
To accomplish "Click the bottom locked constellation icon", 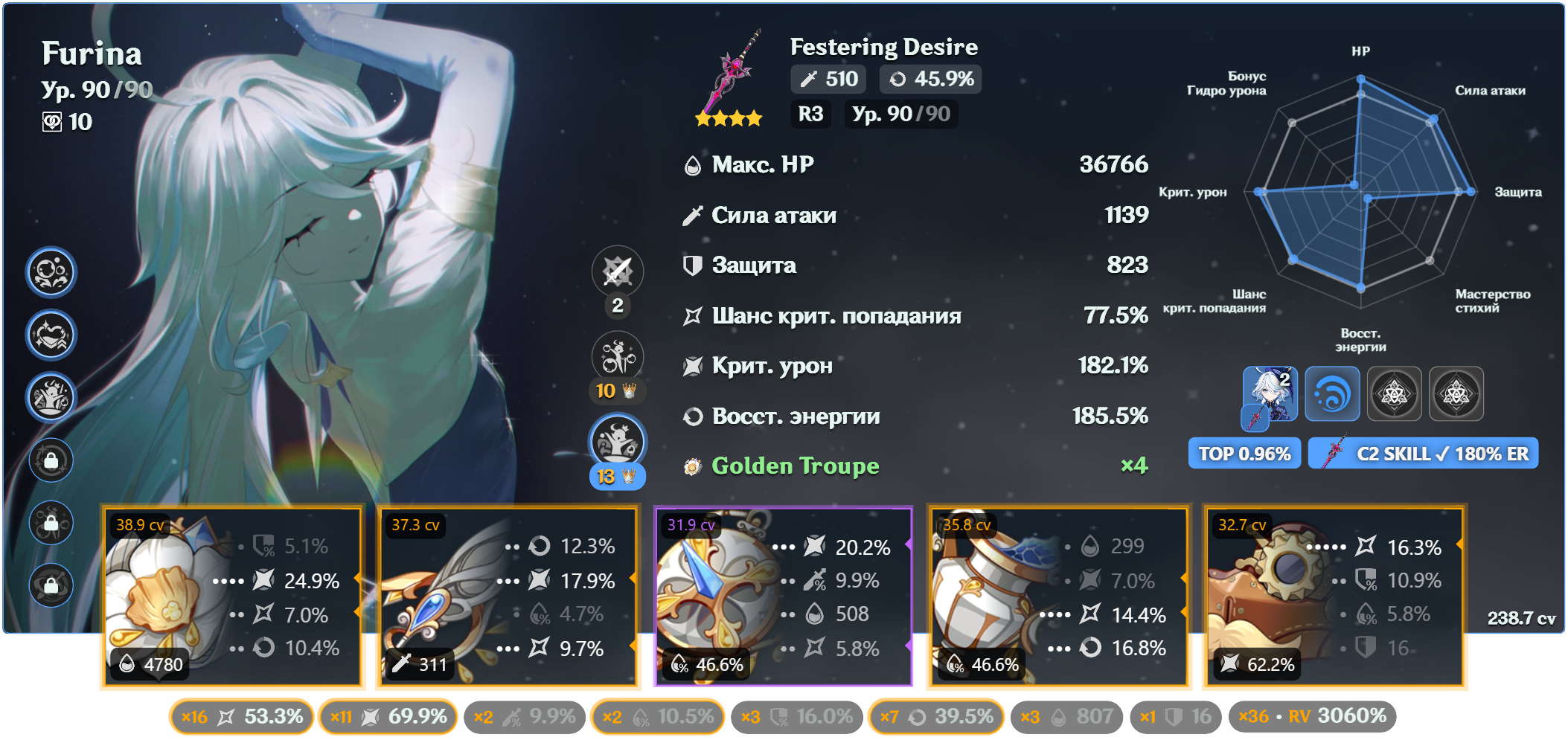I will tap(51, 585).
